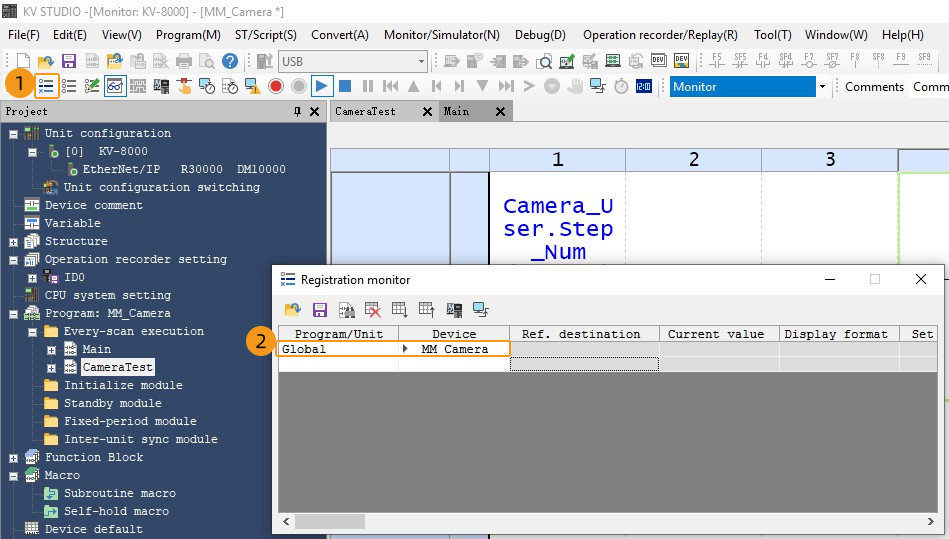
Task: Expand the Structure tree node
Action: [13, 241]
